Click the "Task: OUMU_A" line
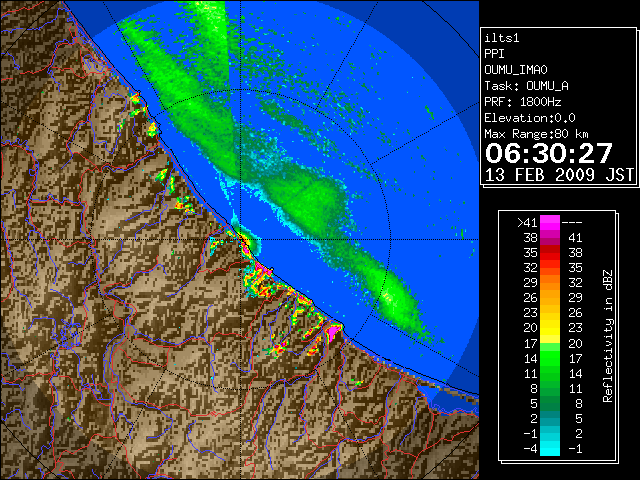The width and height of the screenshot is (640, 480). click(x=527, y=86)
